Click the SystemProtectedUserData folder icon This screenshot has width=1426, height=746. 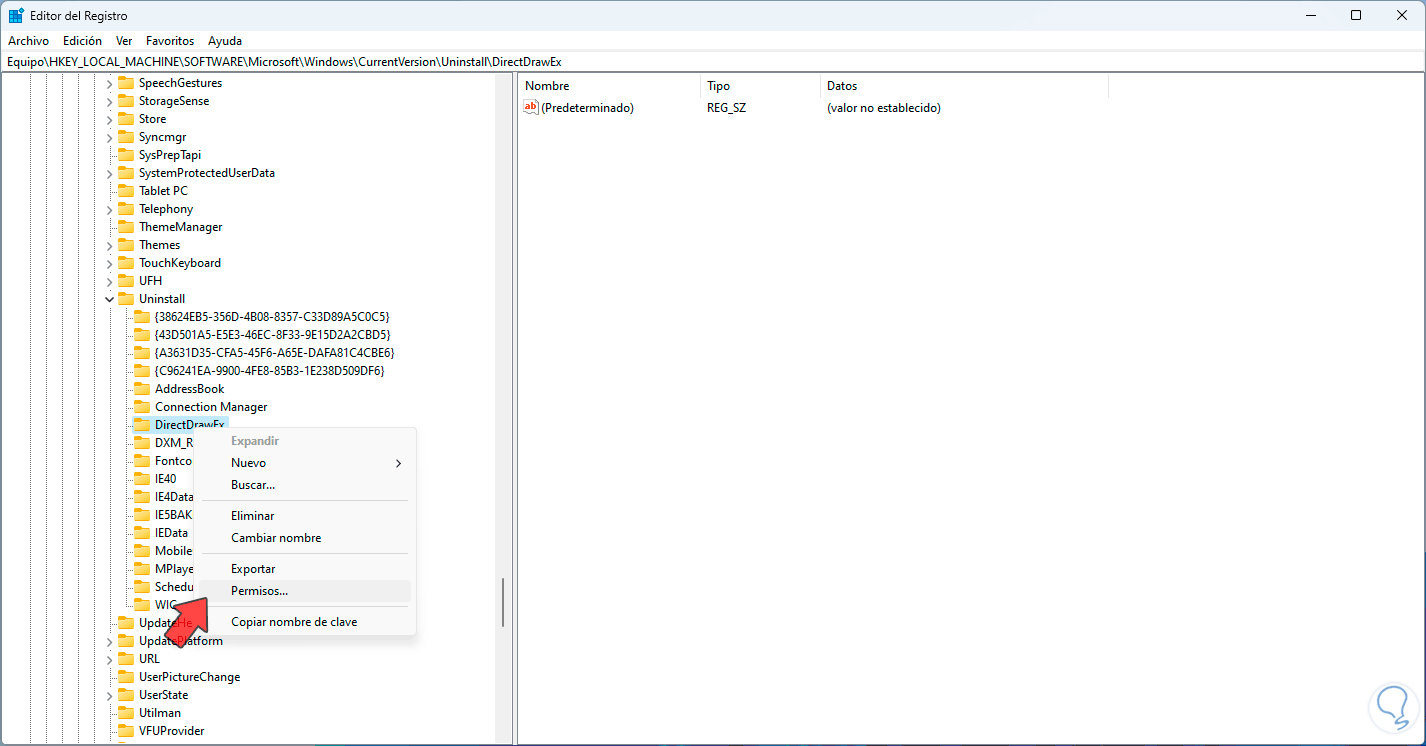coord(126,173)
